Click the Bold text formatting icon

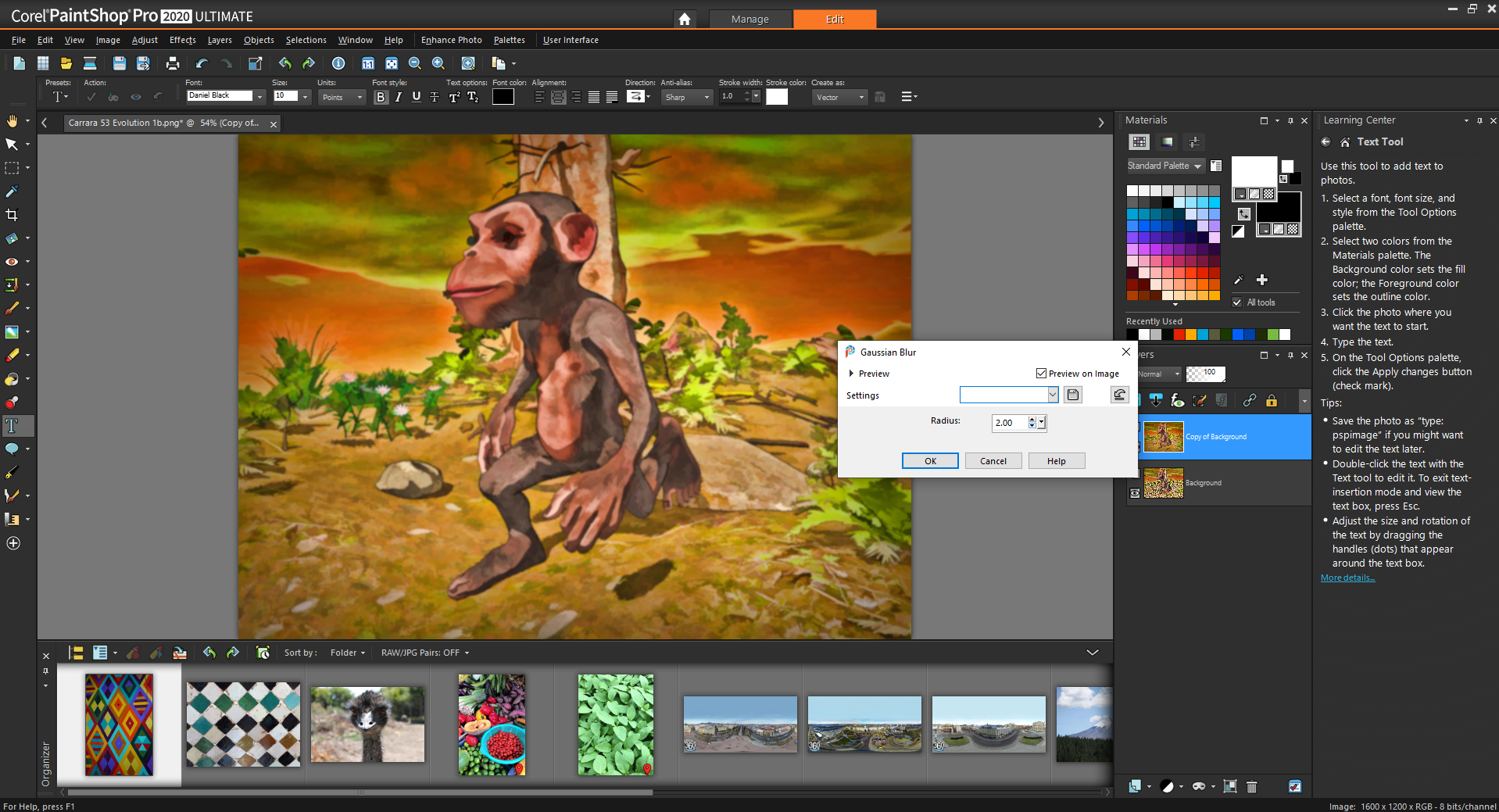pos(381,97)
